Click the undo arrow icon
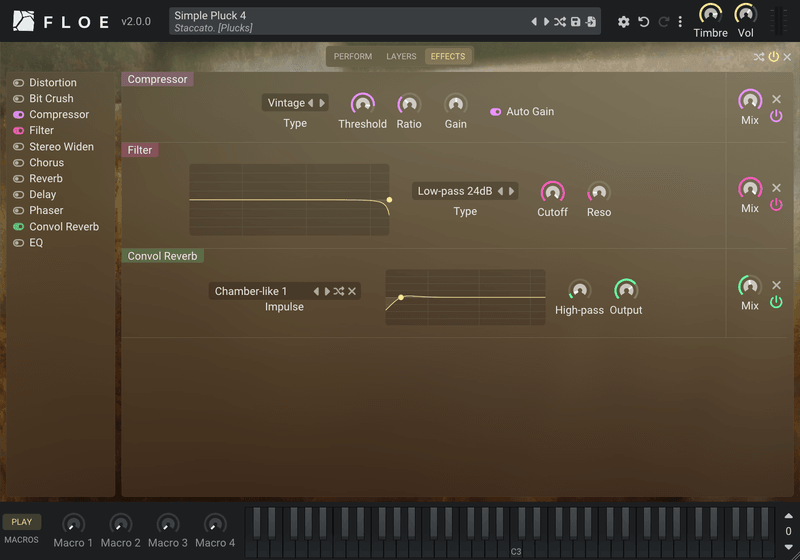Viewport: 800px width, 560px height. 644,21
